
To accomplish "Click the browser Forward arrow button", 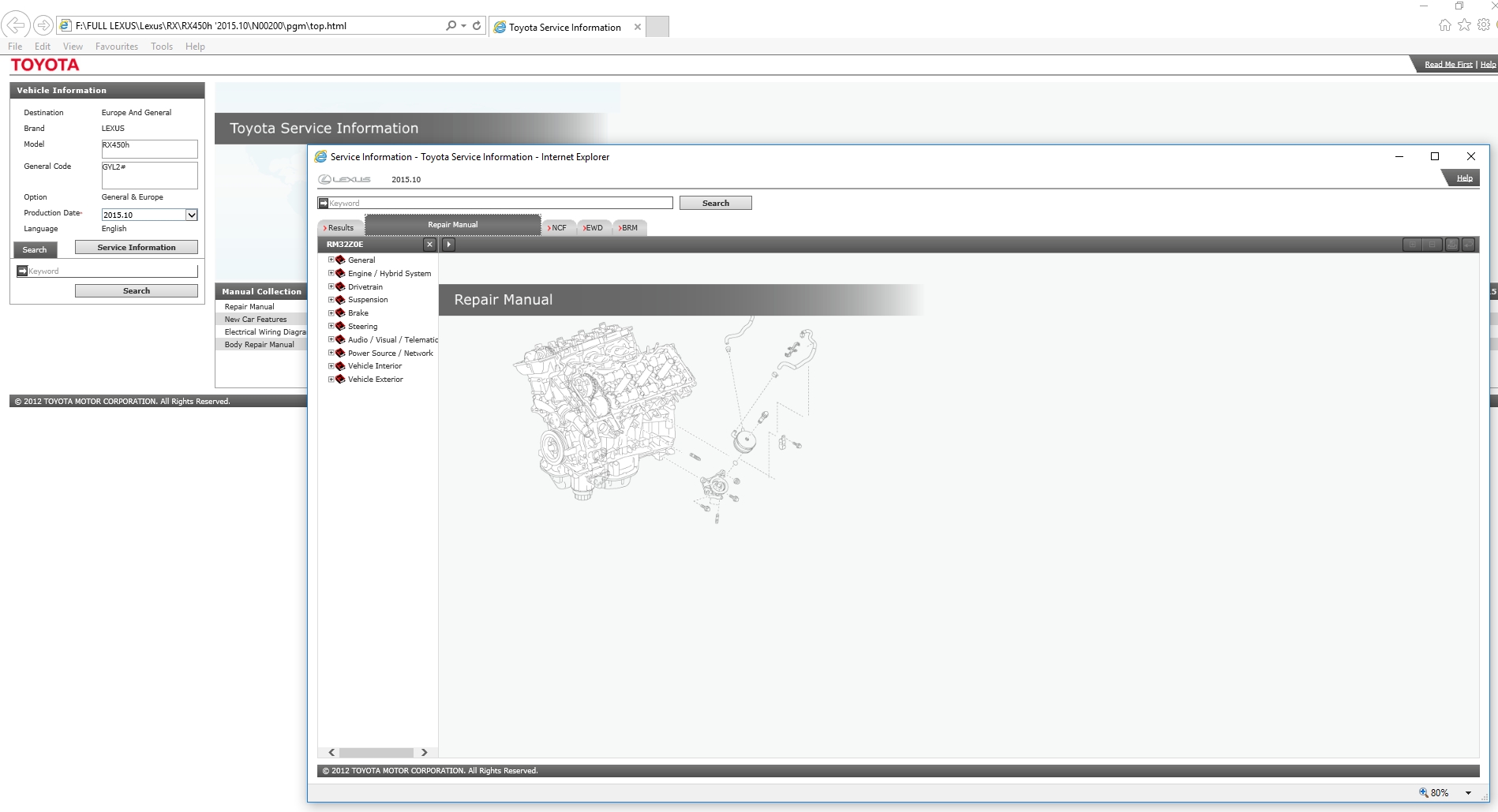I will point(43,25).
